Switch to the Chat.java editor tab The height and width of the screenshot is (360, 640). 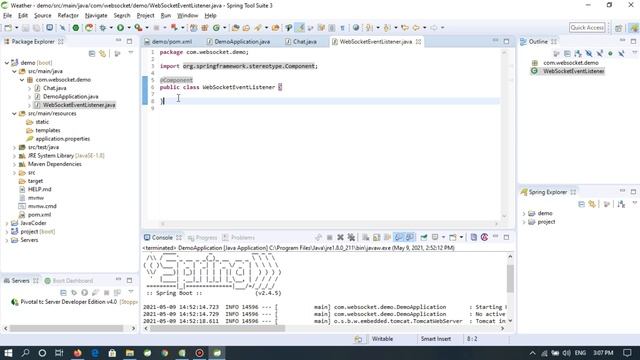[x=301, y=42]
